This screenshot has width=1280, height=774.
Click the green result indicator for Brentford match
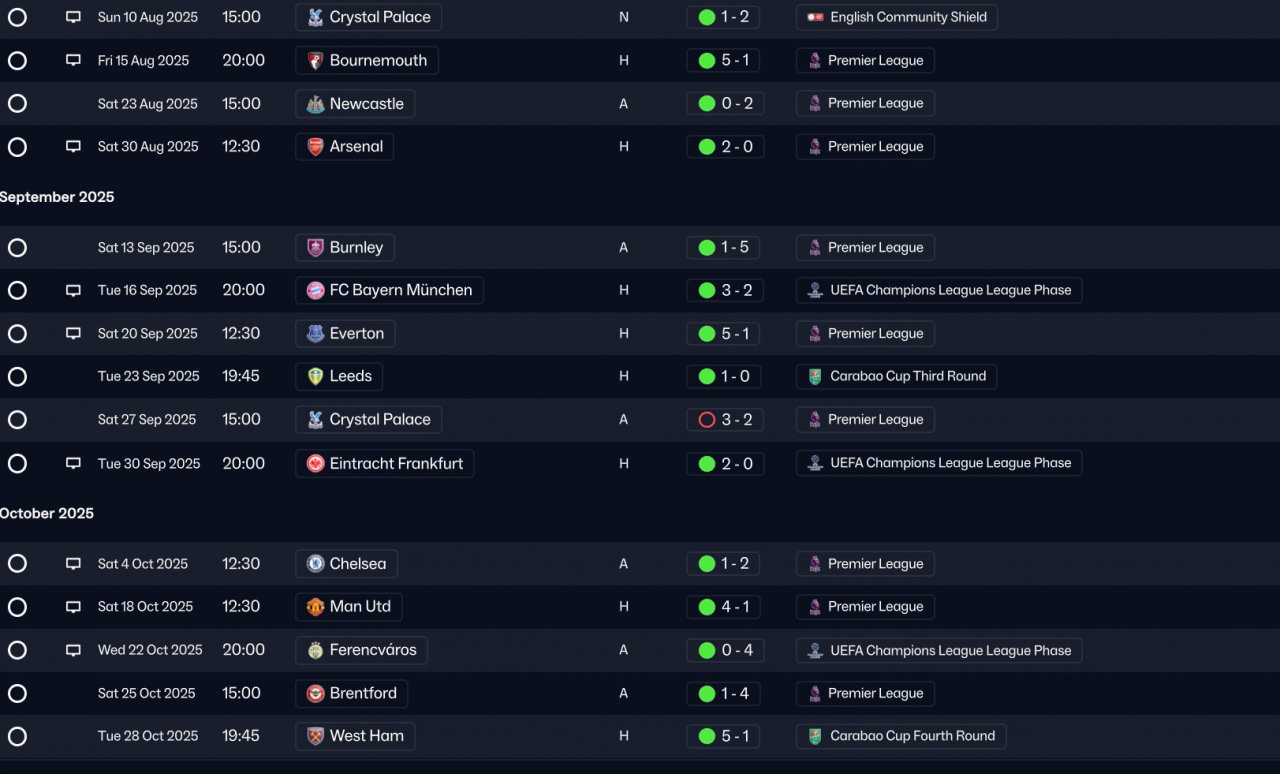(x=707, y=693)
